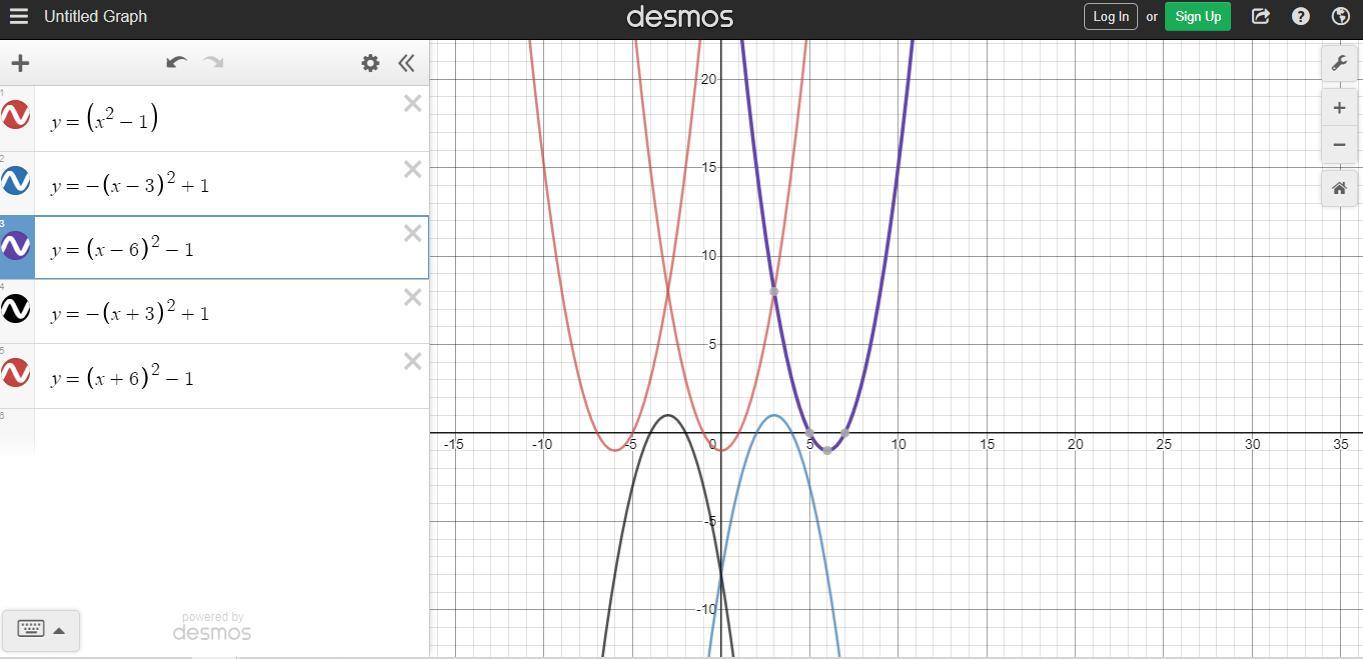The width and height of the screenshot is (1363, 659).
Task: Redo the last undone edit
Action: point(213,62)
